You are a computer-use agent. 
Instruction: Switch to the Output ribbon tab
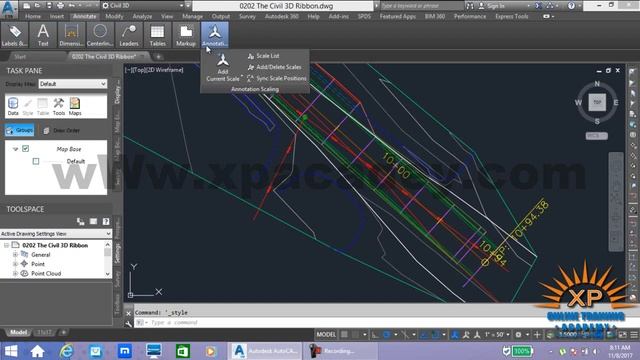coord(220,16)
